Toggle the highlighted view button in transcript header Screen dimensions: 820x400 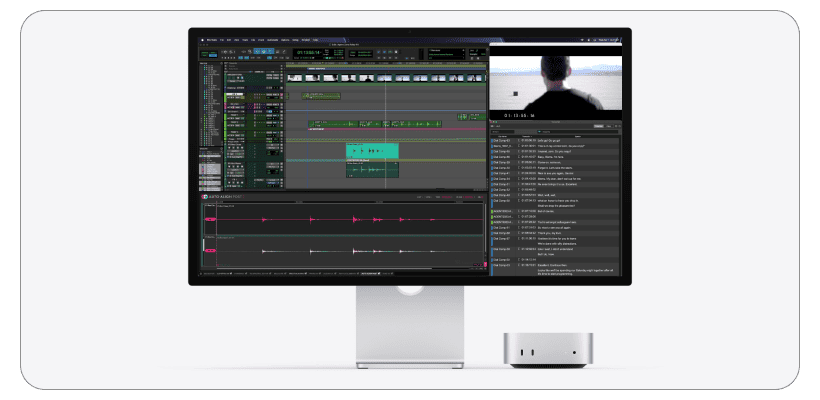pyautogui.click(x=599, y=126)
